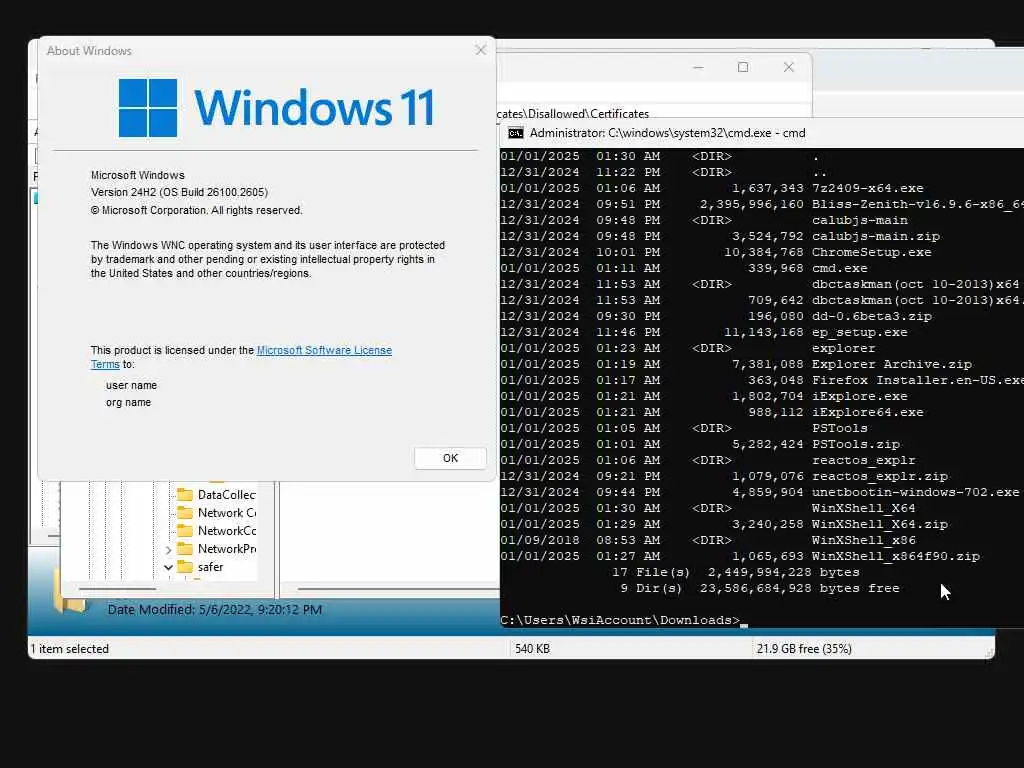
Task: Click iExplore.exe in cmd listing
Action: (x=859, y=396)
